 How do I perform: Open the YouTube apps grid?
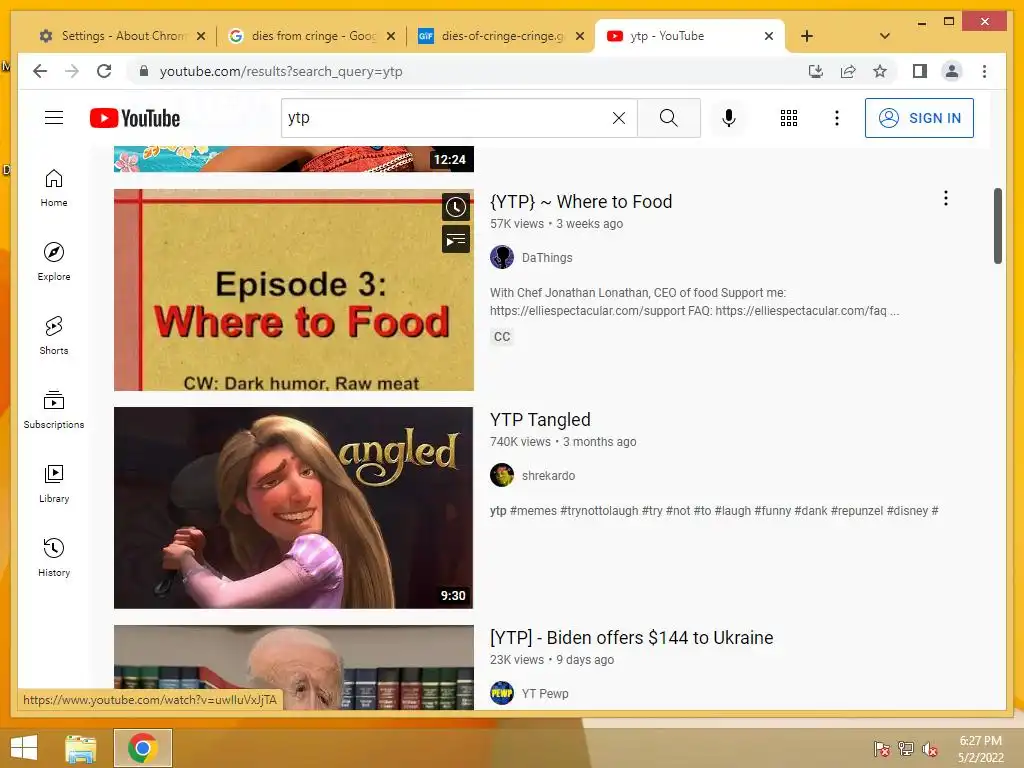[789, 118]
